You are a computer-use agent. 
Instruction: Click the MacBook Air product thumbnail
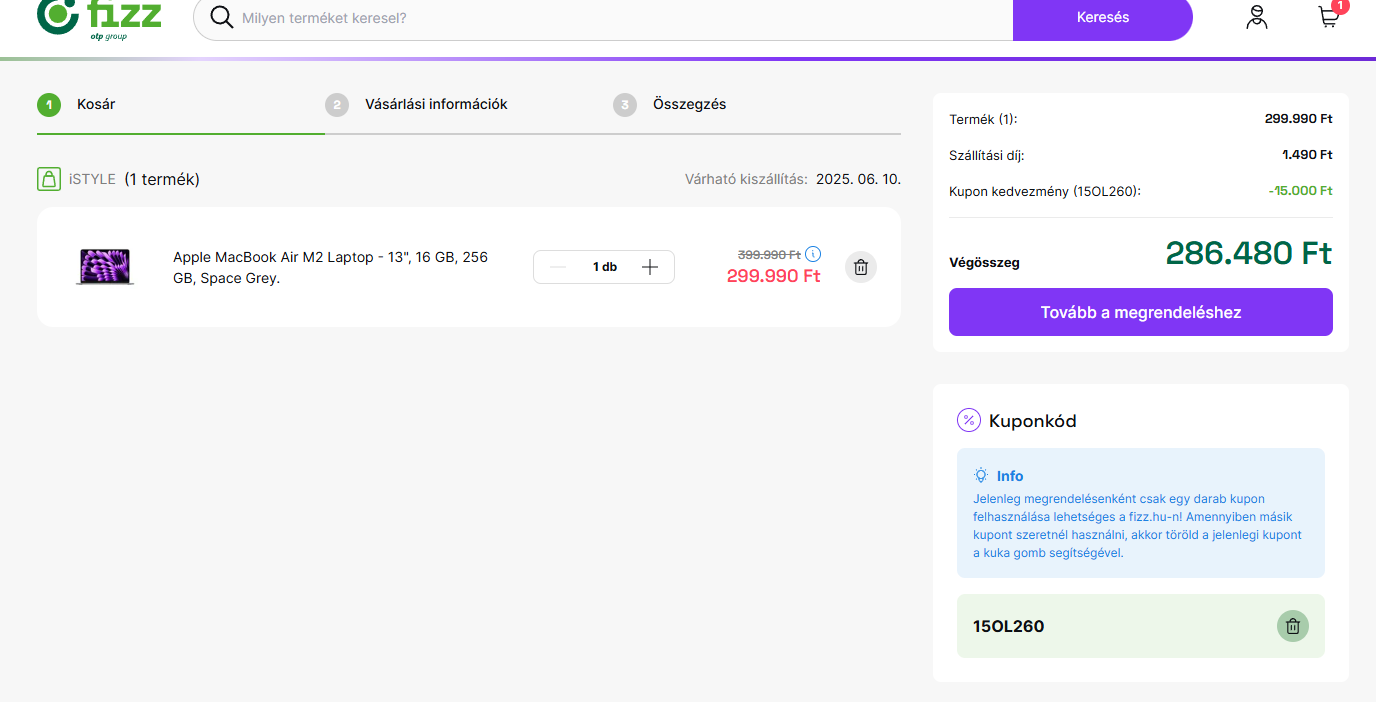[105, 267]
